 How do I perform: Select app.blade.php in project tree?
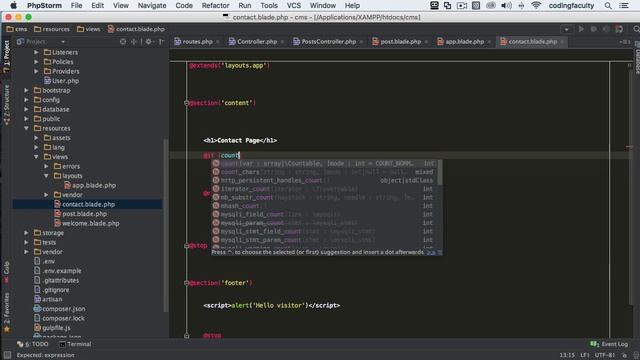pos(90,185)
